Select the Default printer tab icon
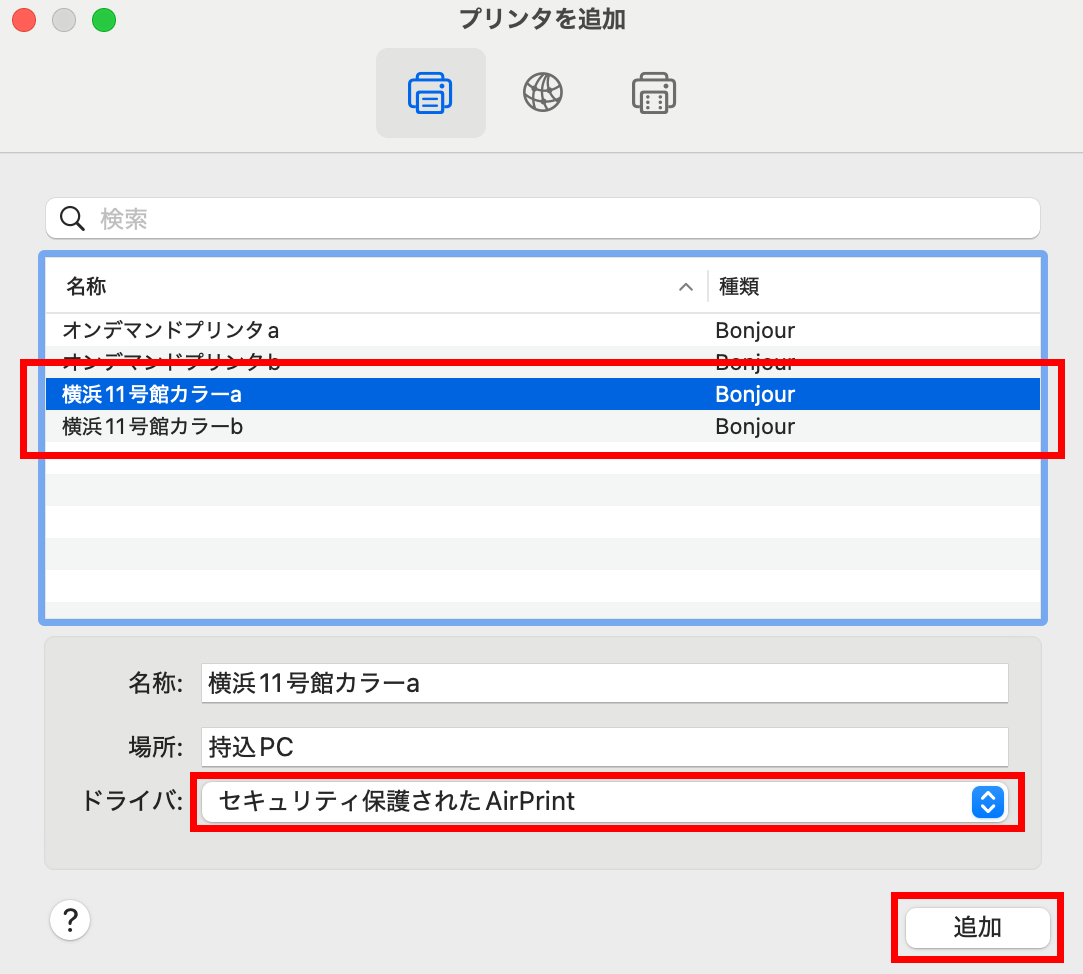 [x=430, y=93]
